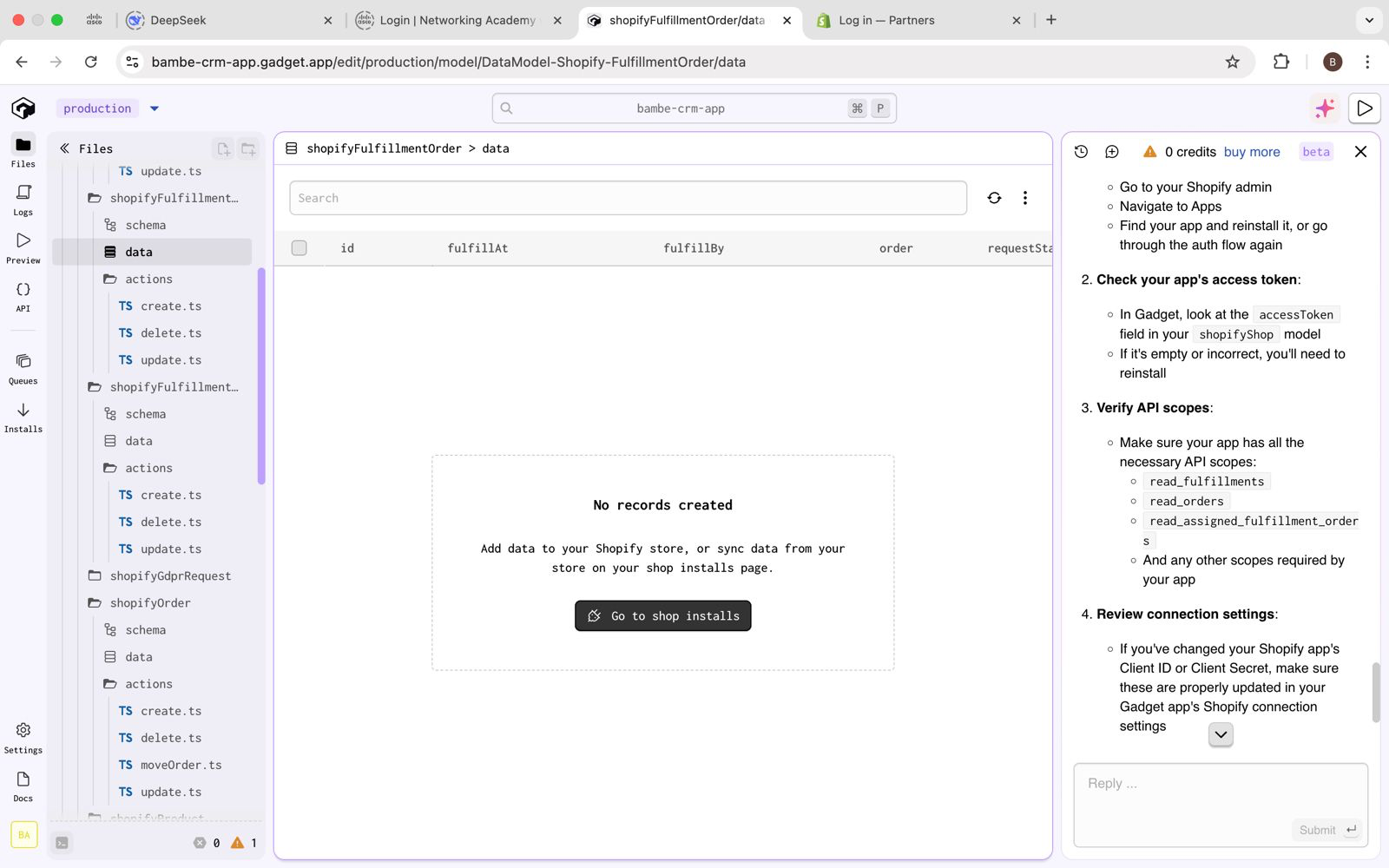Open the Queues view
This screenshot has width=1389, height=868.
point(23,368)
